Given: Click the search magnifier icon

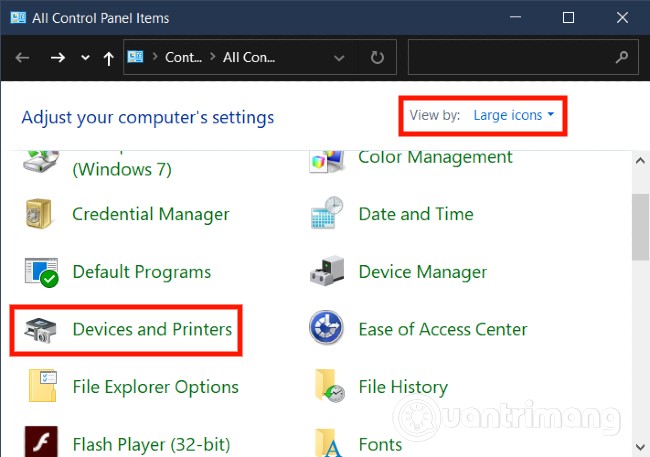Looking at the screenshot, I should [x=621, y=57].
